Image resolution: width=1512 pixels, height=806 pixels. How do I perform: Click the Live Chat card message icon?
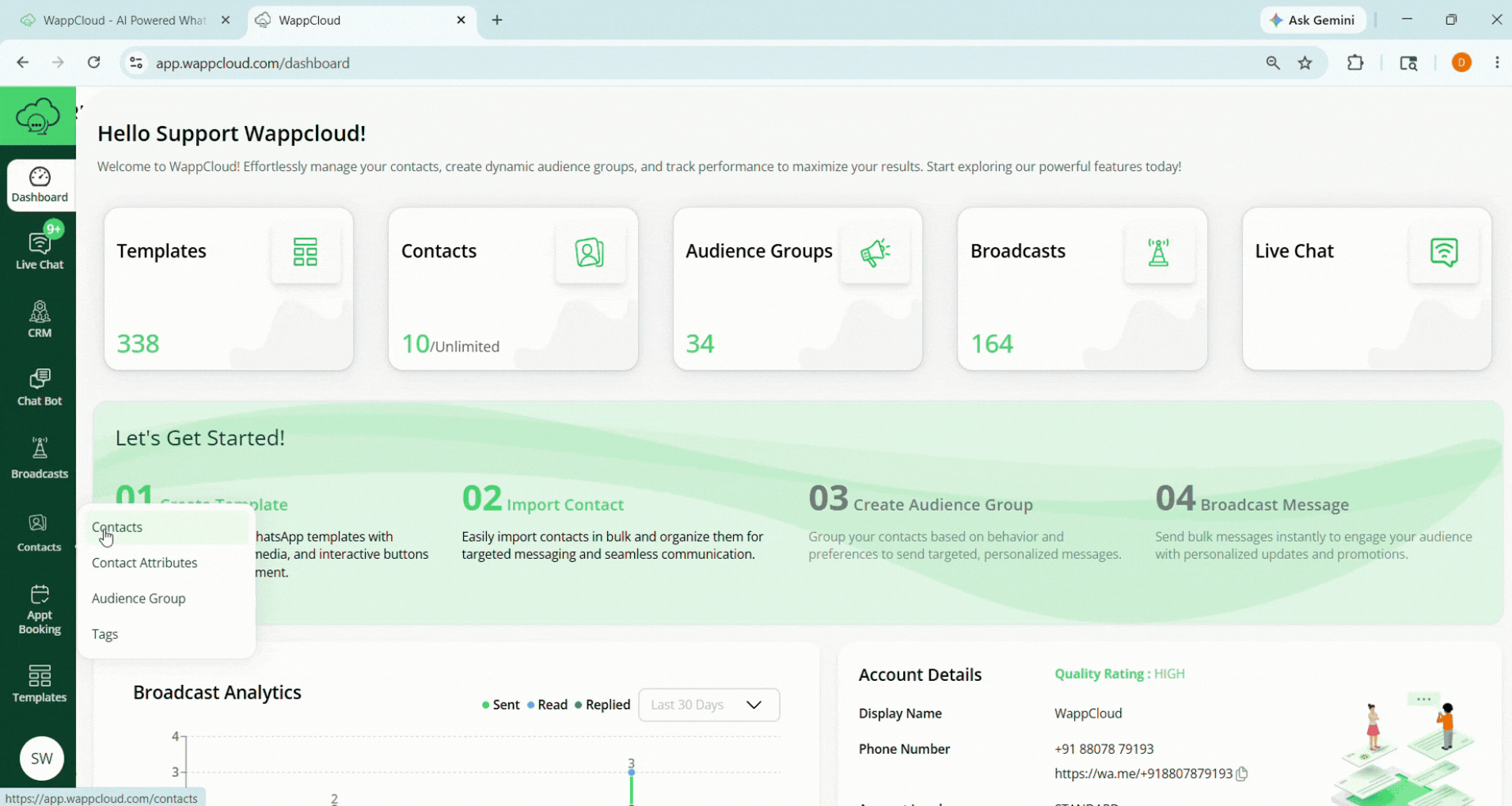tap(1444, 252)
